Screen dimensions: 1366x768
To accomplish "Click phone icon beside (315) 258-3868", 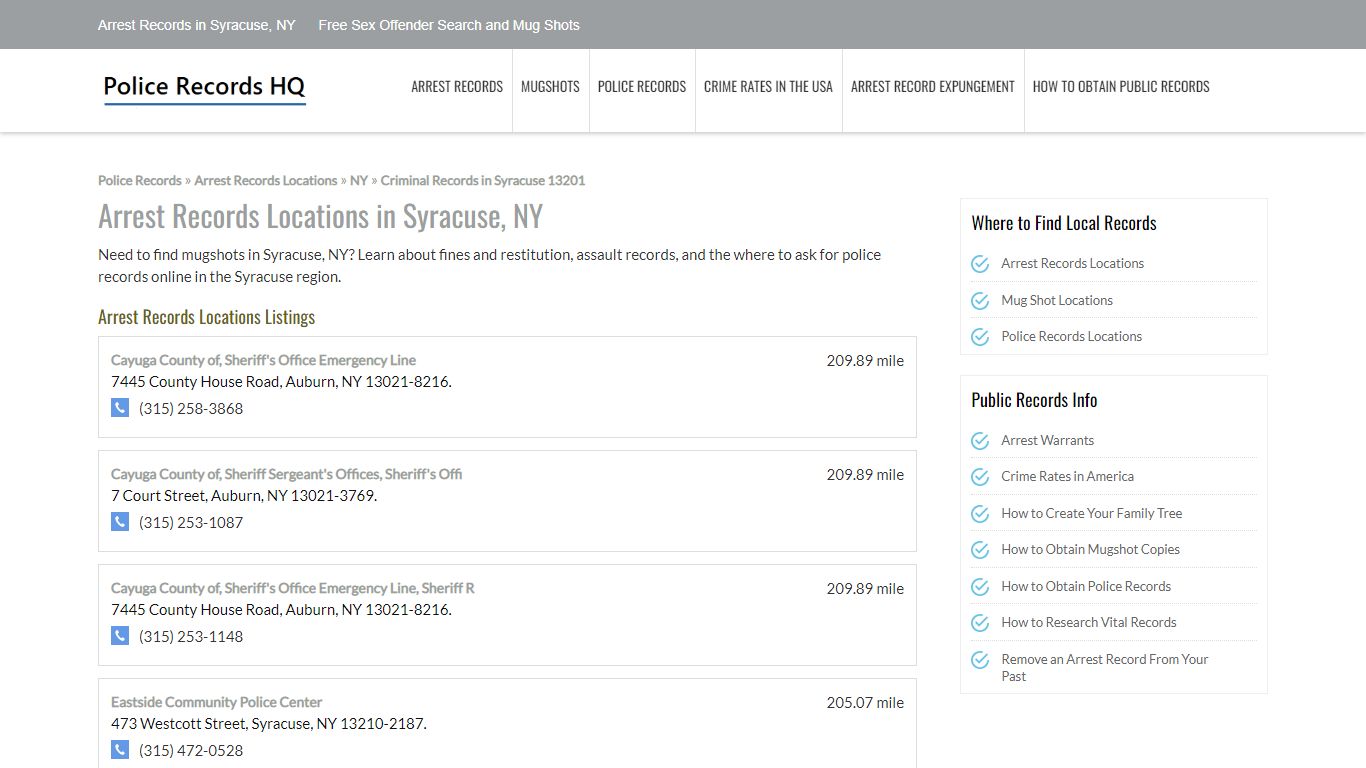I will pyautogui.click(x=120, y=408).
